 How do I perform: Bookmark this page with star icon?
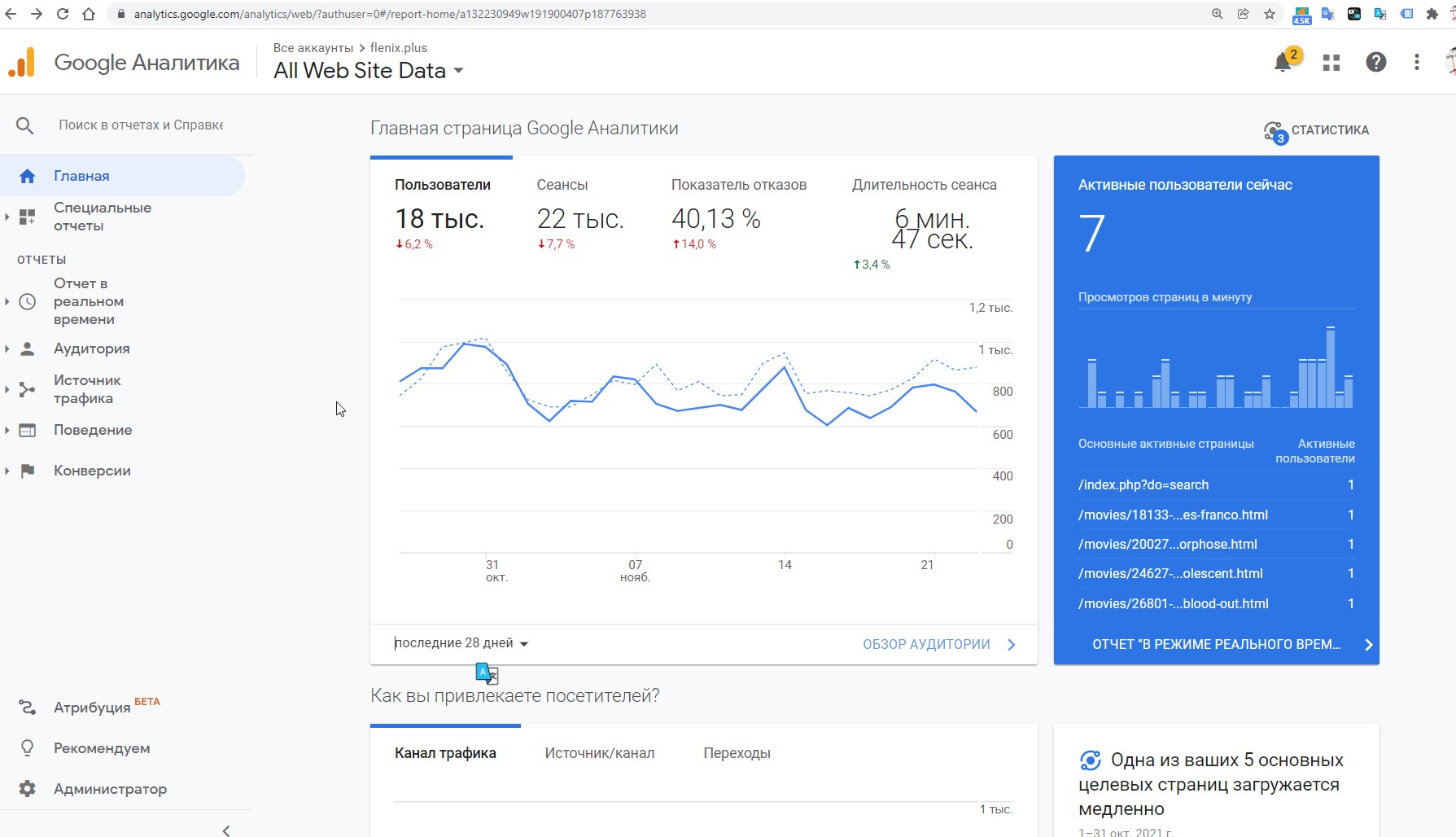tap(1269, 14)
